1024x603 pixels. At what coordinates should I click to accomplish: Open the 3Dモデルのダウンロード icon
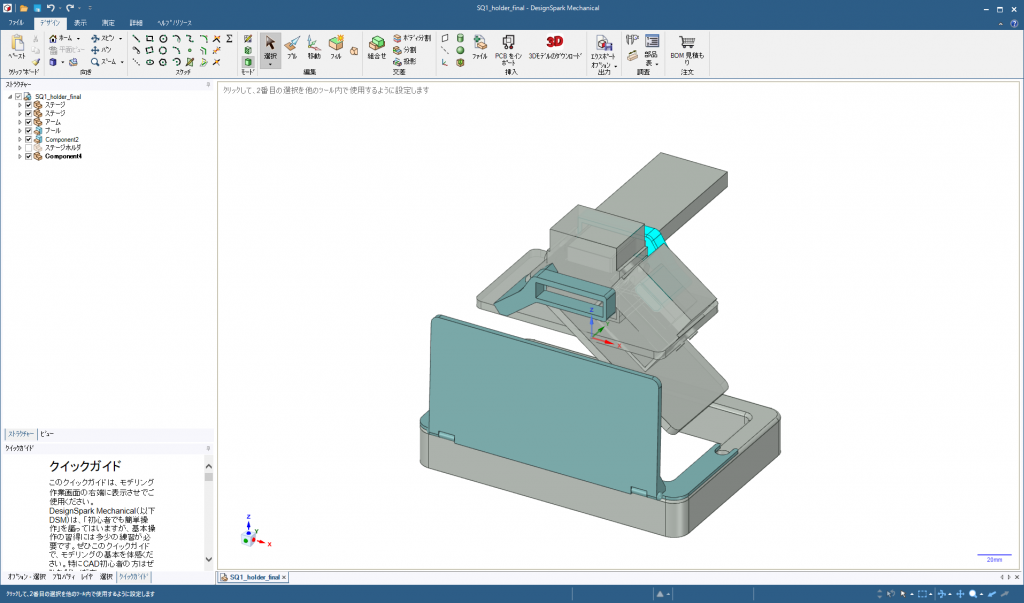click(x=554, y=46)
